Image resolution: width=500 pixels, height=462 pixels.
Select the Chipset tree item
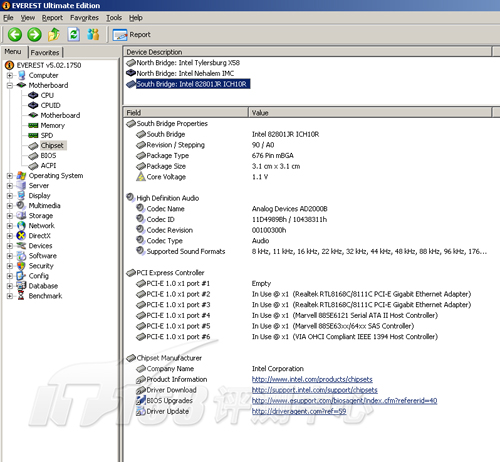click(52, 145)
